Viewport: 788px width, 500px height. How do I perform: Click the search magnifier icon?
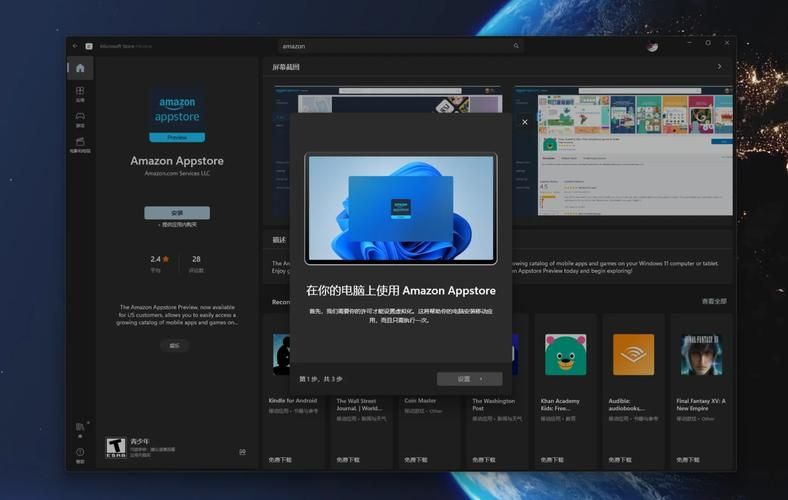(516, 46)
